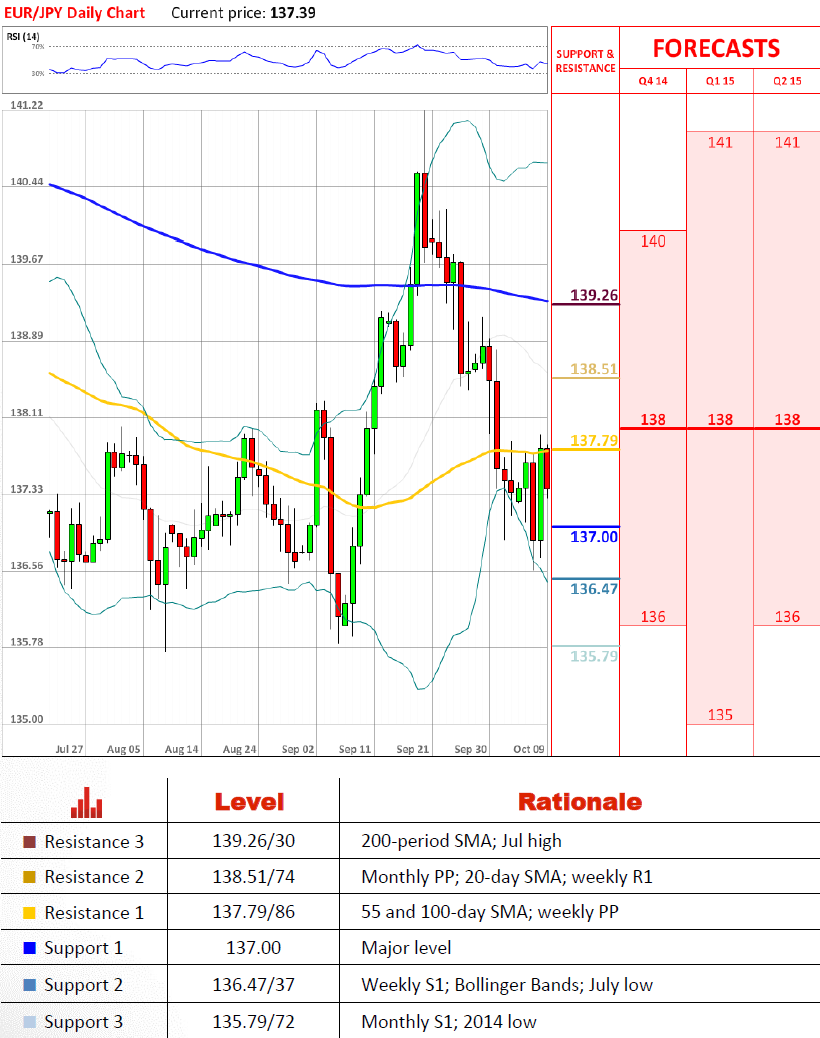This screenshot has width=820, height=1038.
Task: Click the red bar chart icon in table header
Action: [87, 802]
